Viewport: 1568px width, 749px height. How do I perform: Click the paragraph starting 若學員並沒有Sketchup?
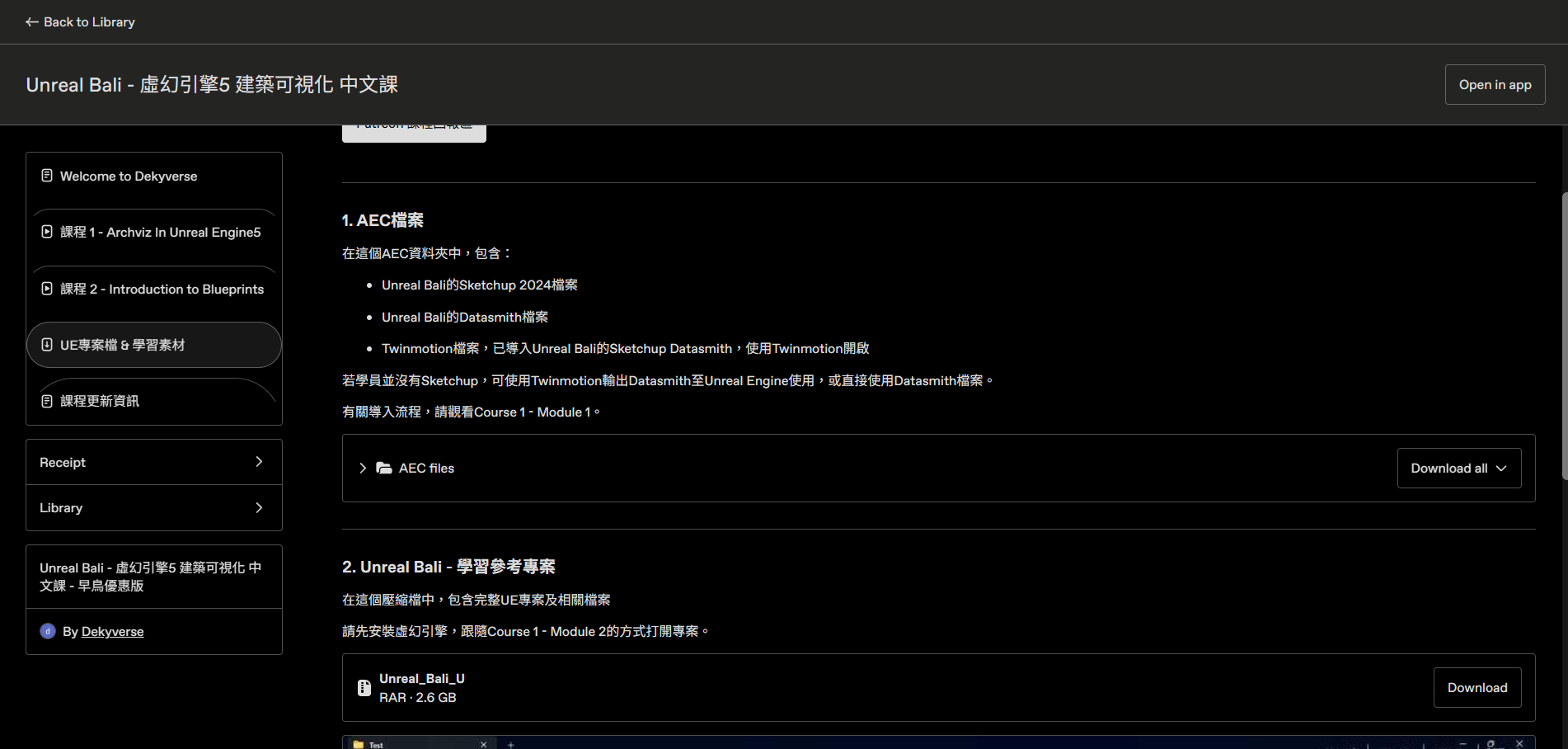669,381
